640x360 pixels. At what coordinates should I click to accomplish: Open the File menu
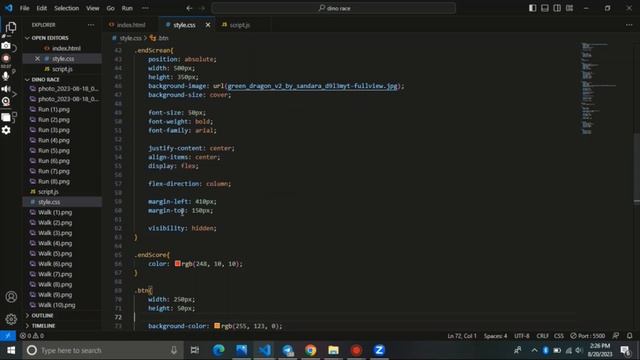24,8
